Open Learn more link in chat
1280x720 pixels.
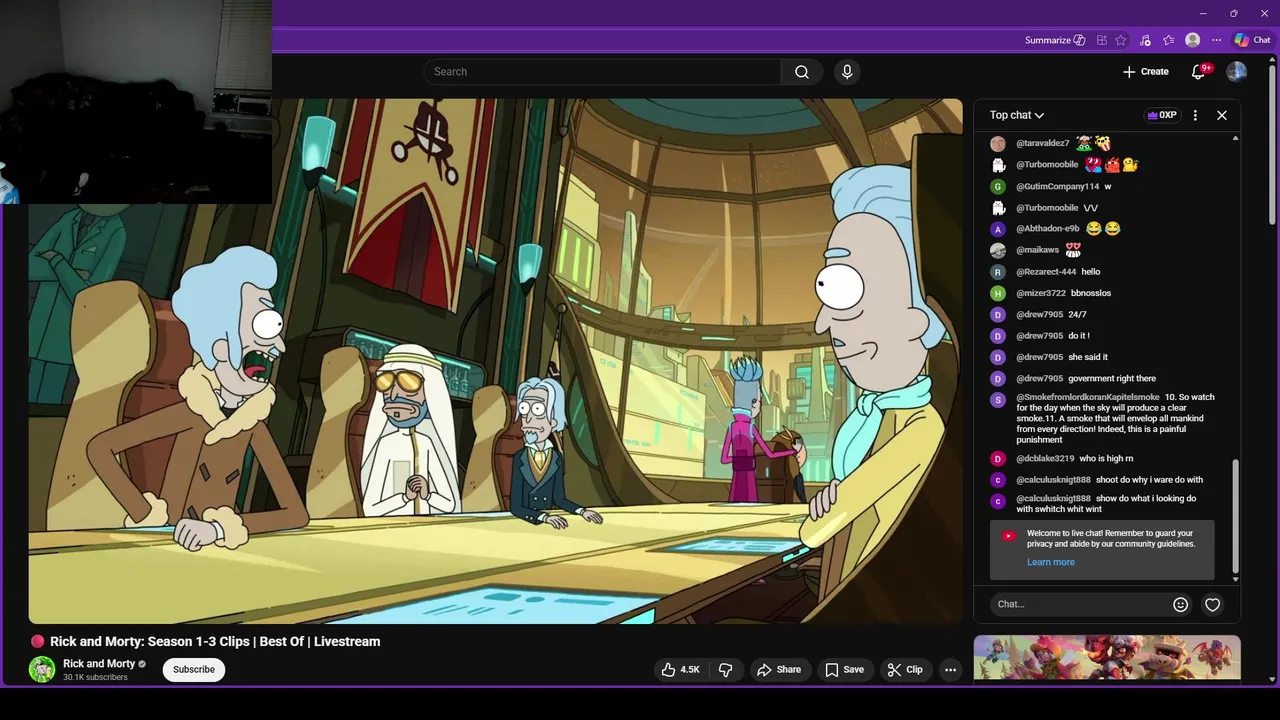pyautogui.click(x=1051, y=562)
